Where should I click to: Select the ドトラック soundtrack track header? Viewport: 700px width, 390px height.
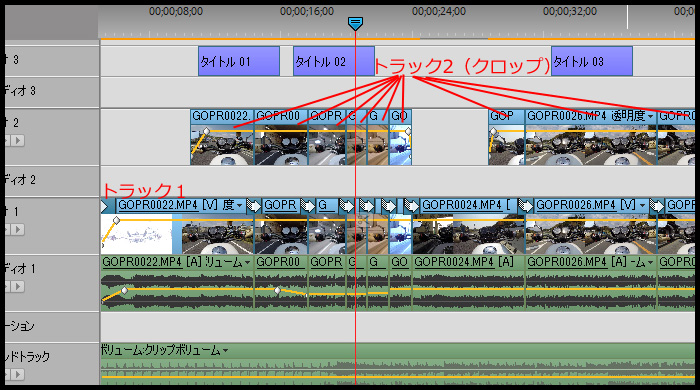click(52, 363)
